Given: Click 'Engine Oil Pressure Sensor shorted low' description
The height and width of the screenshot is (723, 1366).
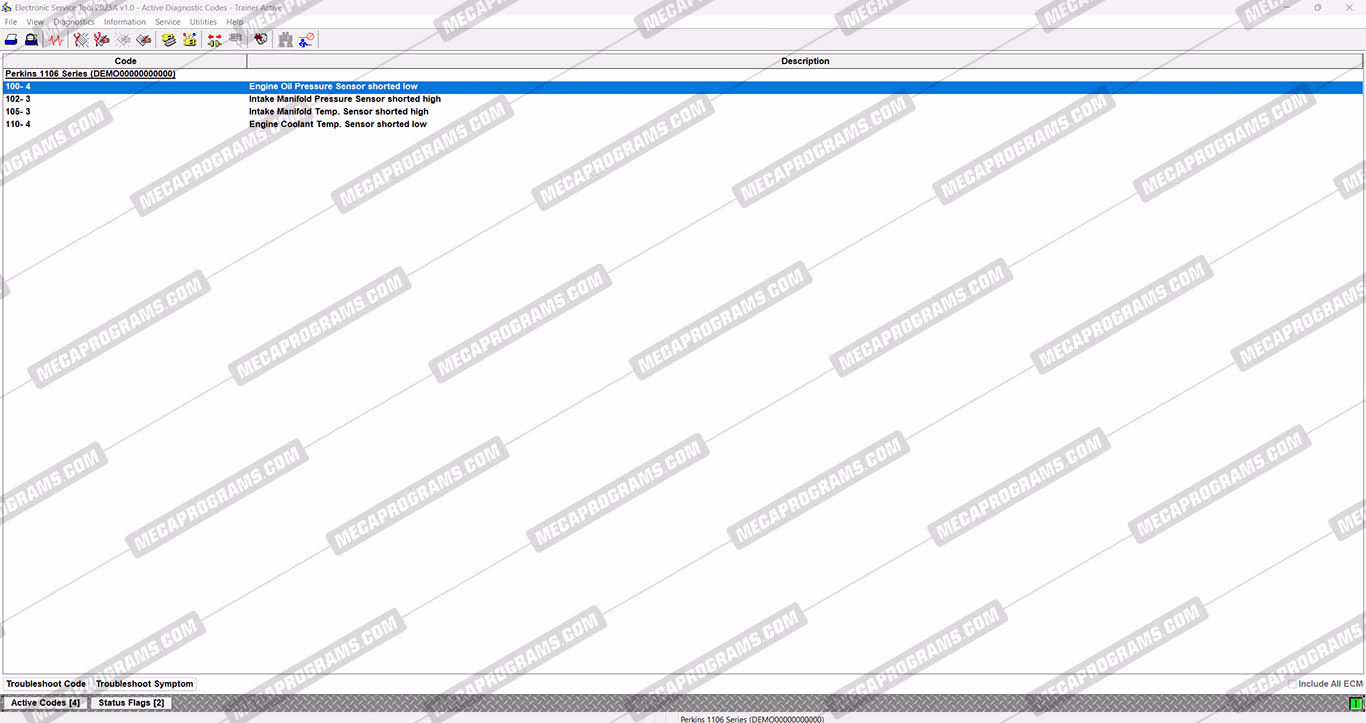Looking at the screenshot, I should (333, 87).
